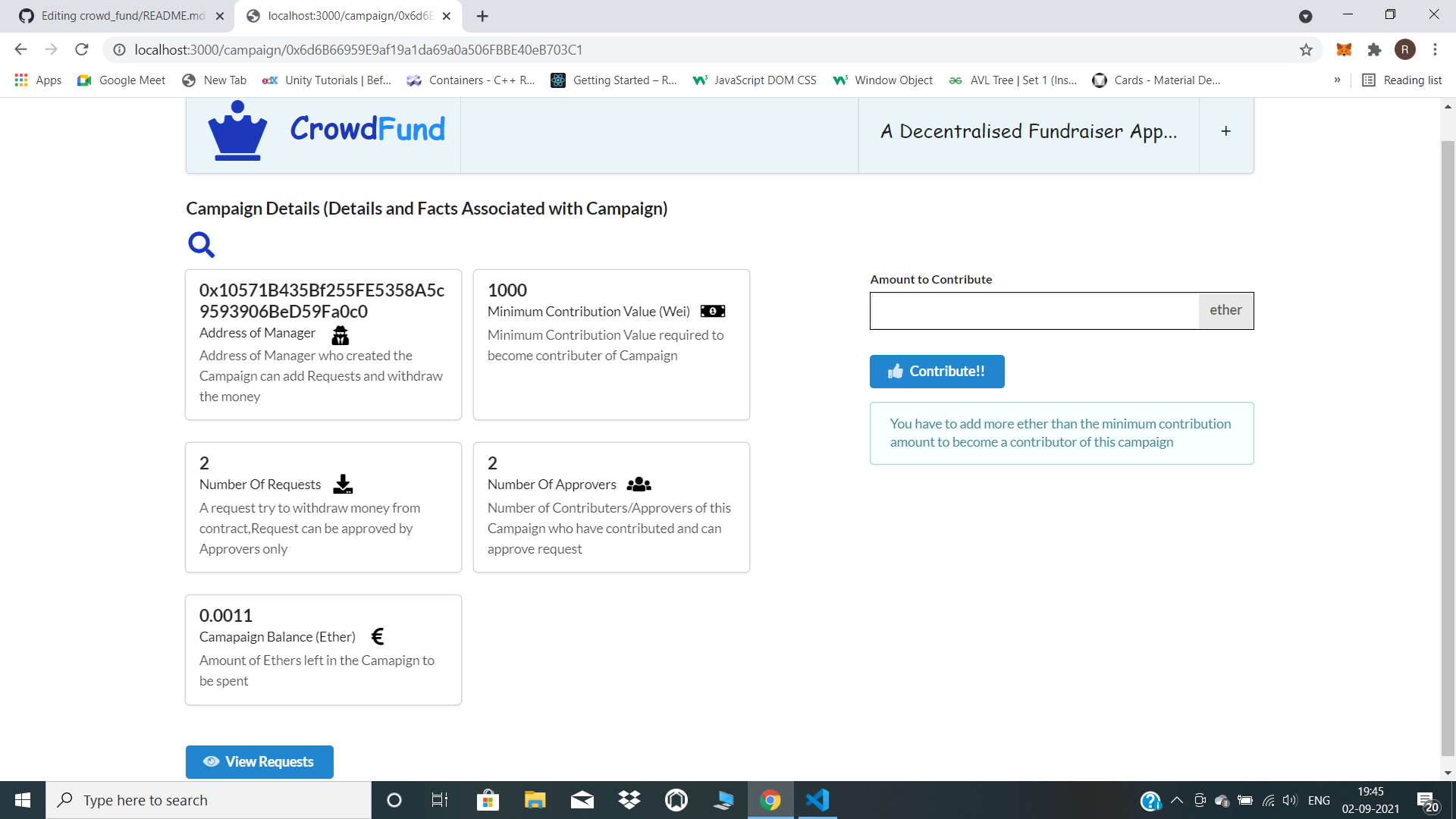Click the download icon beside Number Of Requests
The image size is (1456, 819).
point(343,484)
